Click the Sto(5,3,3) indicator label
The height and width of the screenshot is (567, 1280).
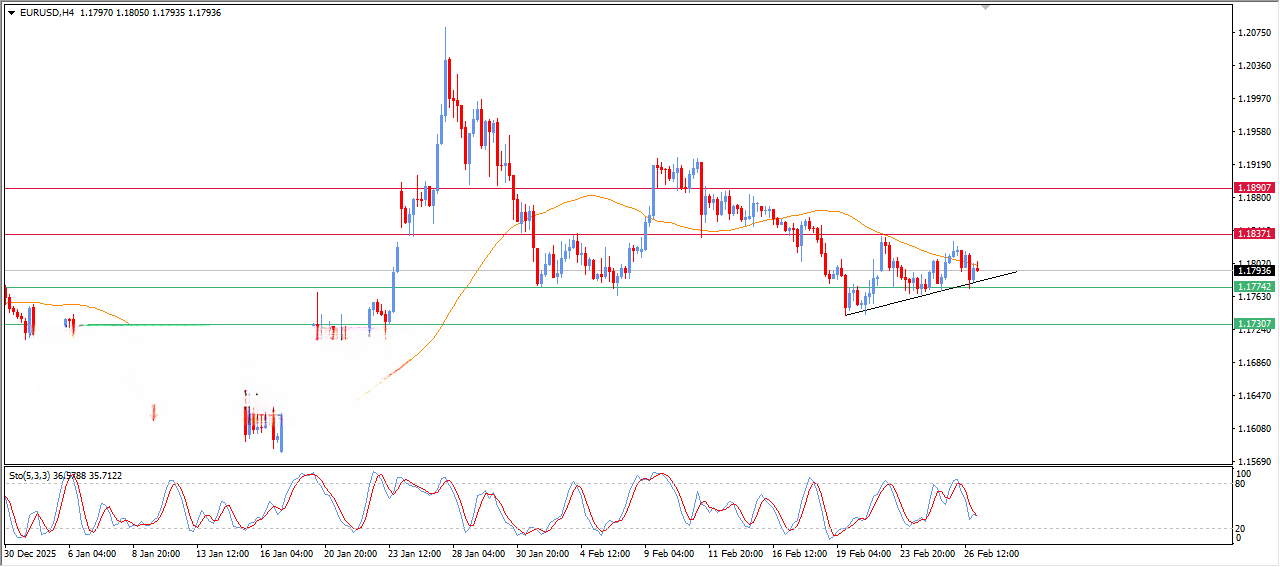click(32, 475)
